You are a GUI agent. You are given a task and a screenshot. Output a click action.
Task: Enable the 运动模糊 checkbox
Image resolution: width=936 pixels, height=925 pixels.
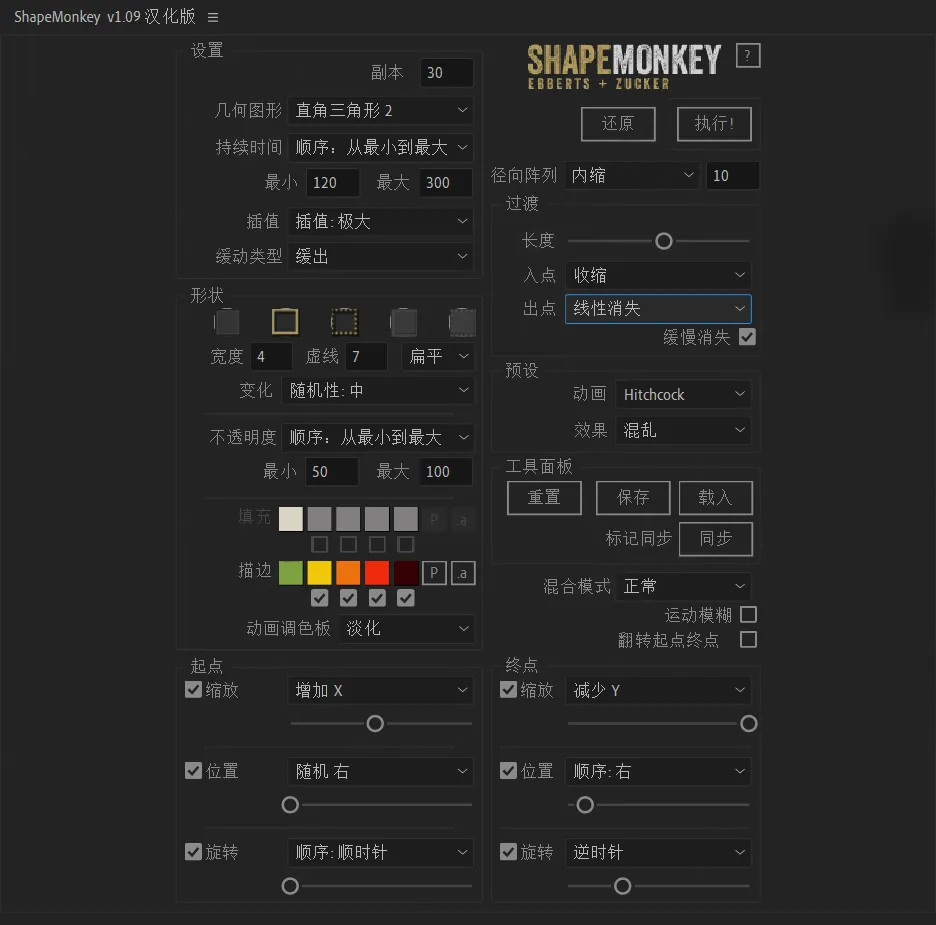(748, 614)
